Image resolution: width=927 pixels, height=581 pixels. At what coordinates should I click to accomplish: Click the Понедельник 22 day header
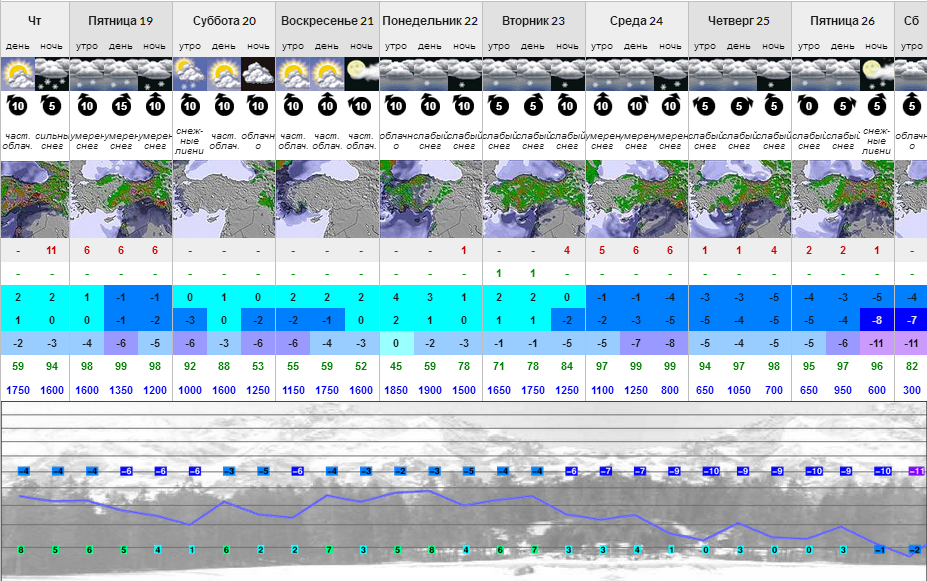click(430, 21)
